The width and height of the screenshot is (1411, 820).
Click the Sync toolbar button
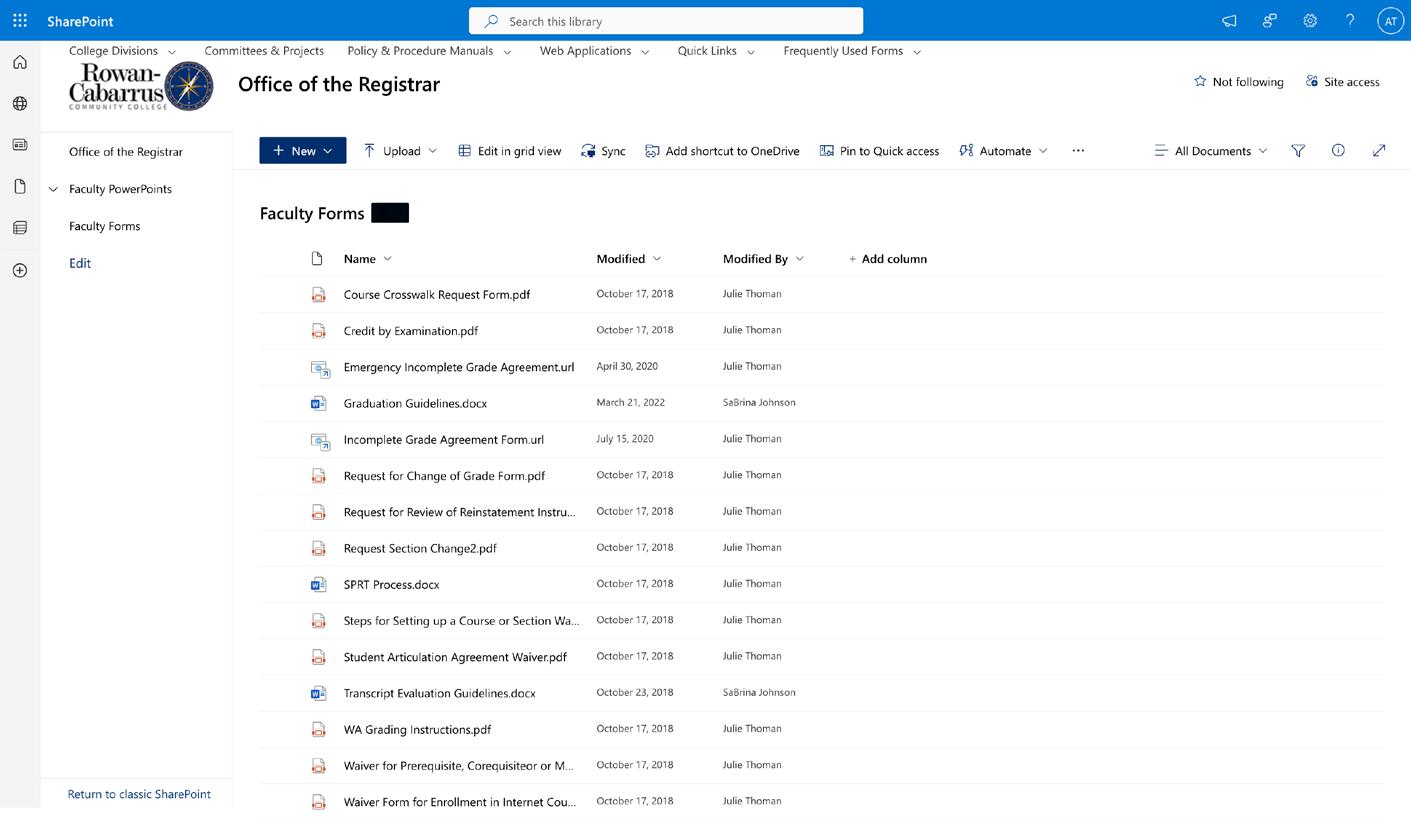[603, 151]
